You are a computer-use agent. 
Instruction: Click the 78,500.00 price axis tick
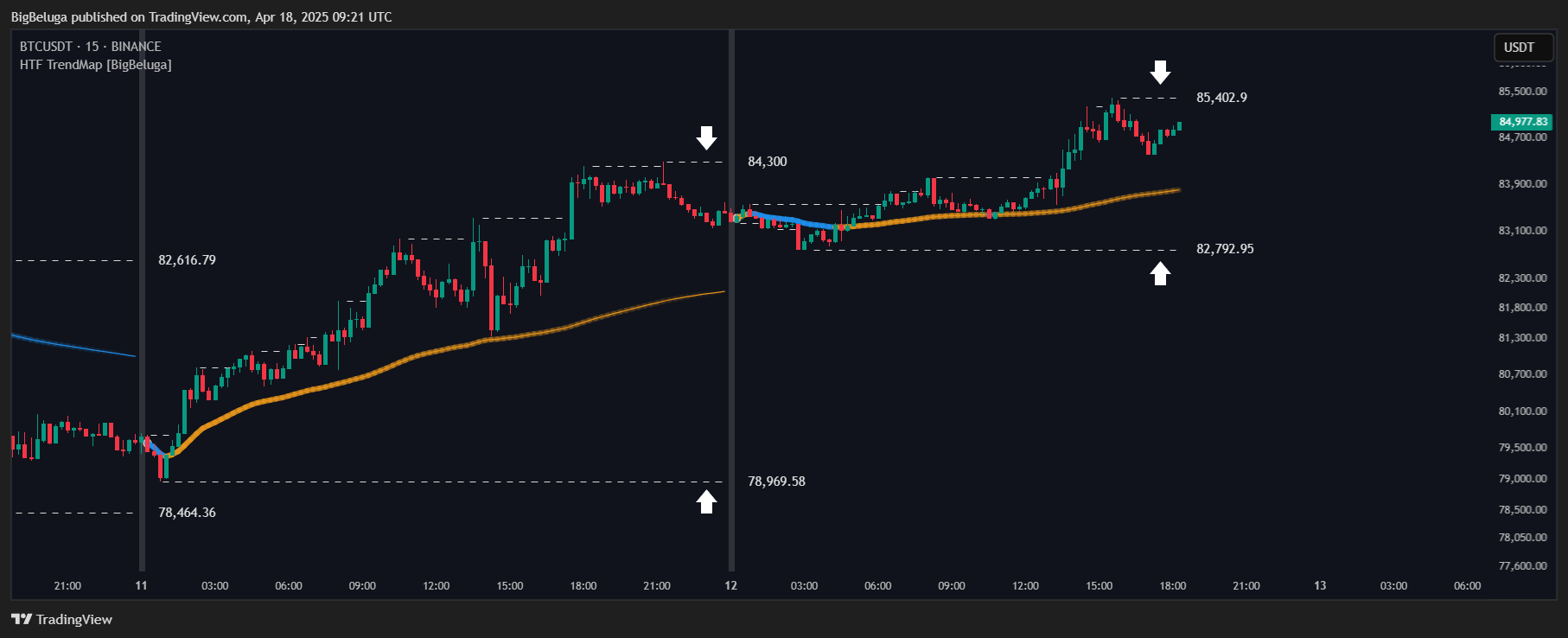click(1523, 510)
